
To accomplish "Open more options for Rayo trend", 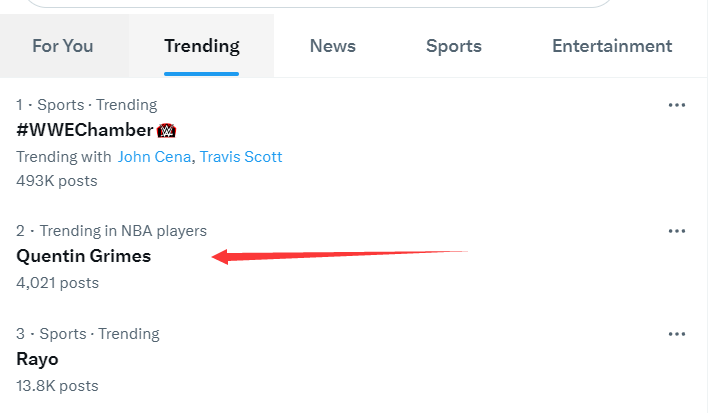I will click(x=676, y=334).
